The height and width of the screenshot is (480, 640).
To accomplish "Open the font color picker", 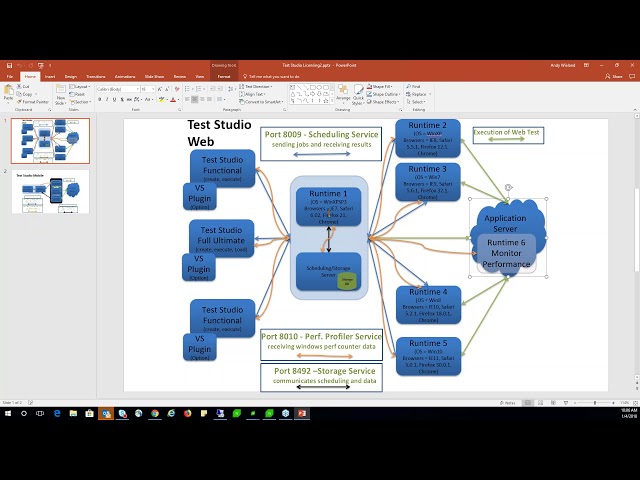I will point(174,100).
